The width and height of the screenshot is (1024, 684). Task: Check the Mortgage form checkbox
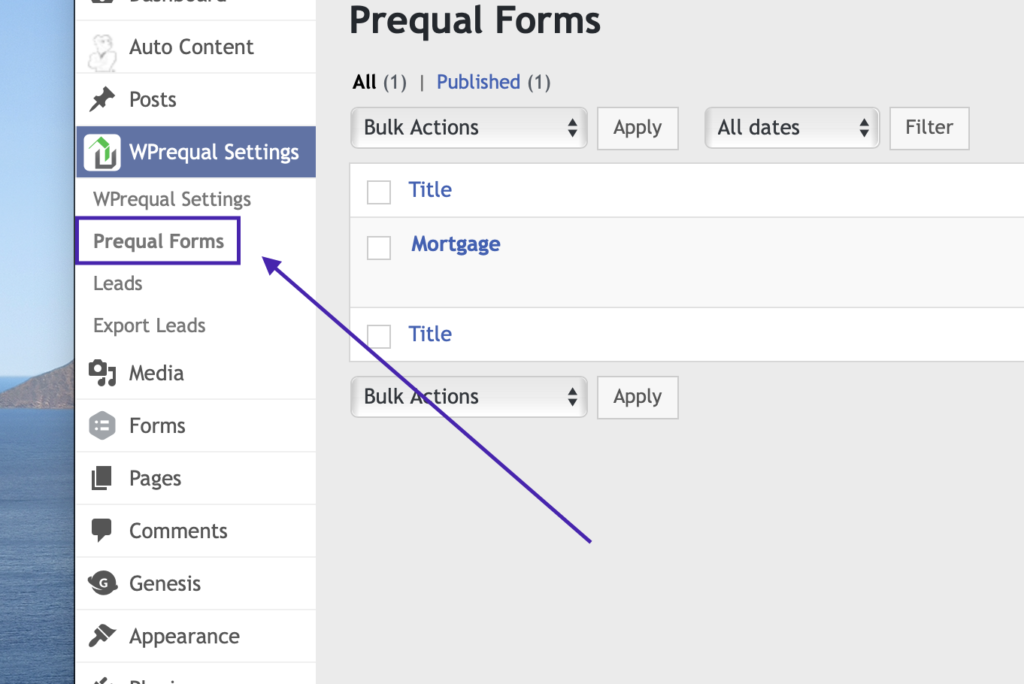coord(379,248)
